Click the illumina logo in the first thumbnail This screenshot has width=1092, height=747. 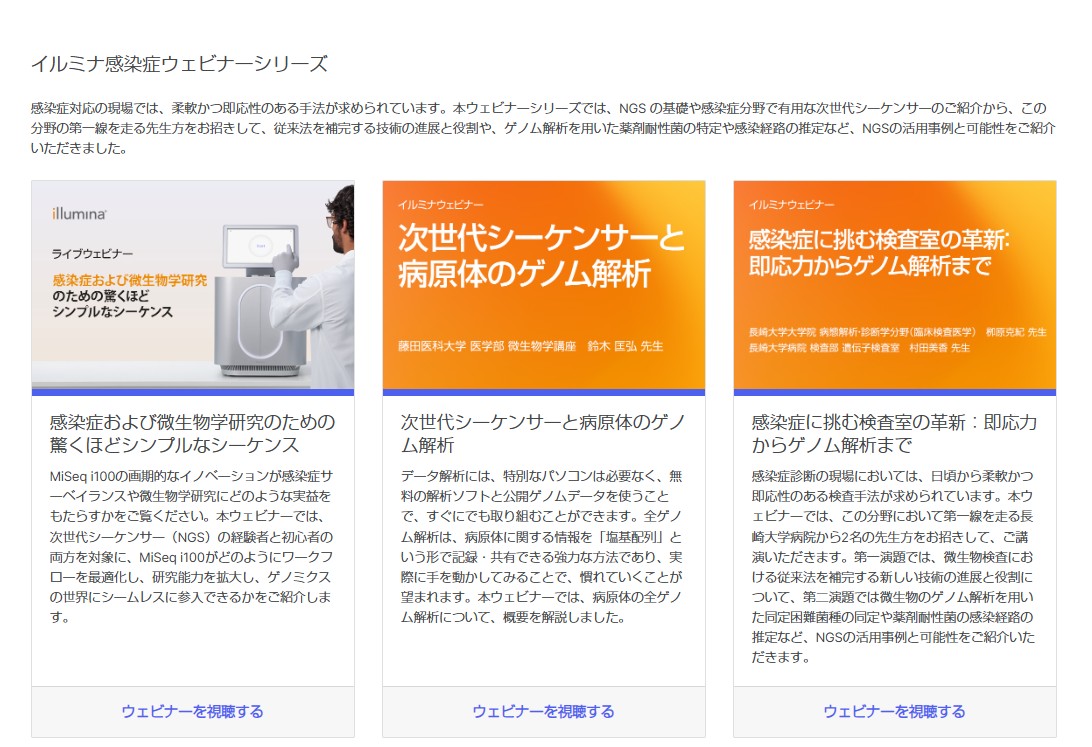79,214
